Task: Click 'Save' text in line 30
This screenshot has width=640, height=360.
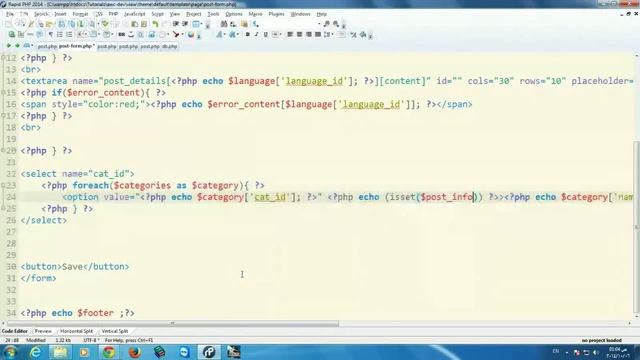Action: click(x=72, y=267)
